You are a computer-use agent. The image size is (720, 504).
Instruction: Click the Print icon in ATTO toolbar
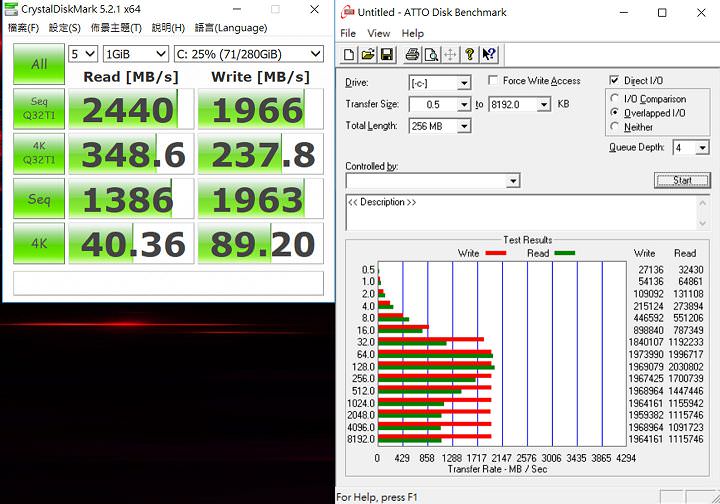[x=410, y=54]
